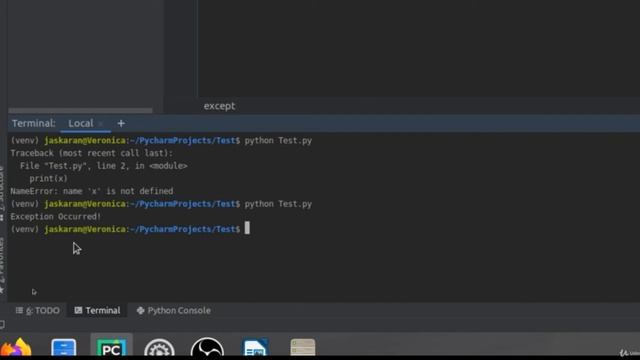
Task: Click the 'Traceback (most recent call last):' line
Action: (x=92, y=153)
